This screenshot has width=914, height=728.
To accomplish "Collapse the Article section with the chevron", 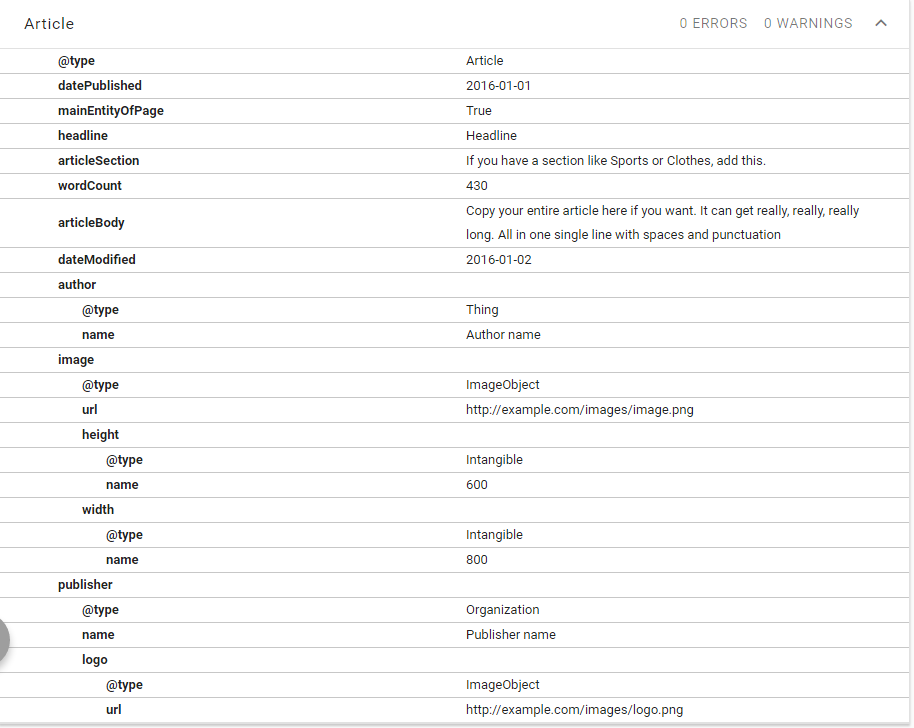I will [x=880, y=23].
